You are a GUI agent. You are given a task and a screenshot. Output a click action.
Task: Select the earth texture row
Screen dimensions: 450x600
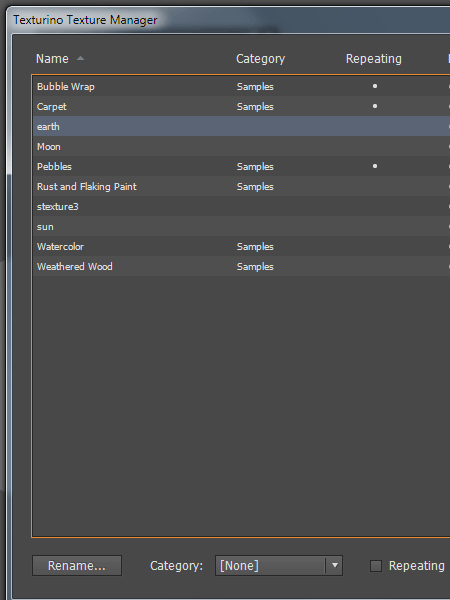(241, 126)
